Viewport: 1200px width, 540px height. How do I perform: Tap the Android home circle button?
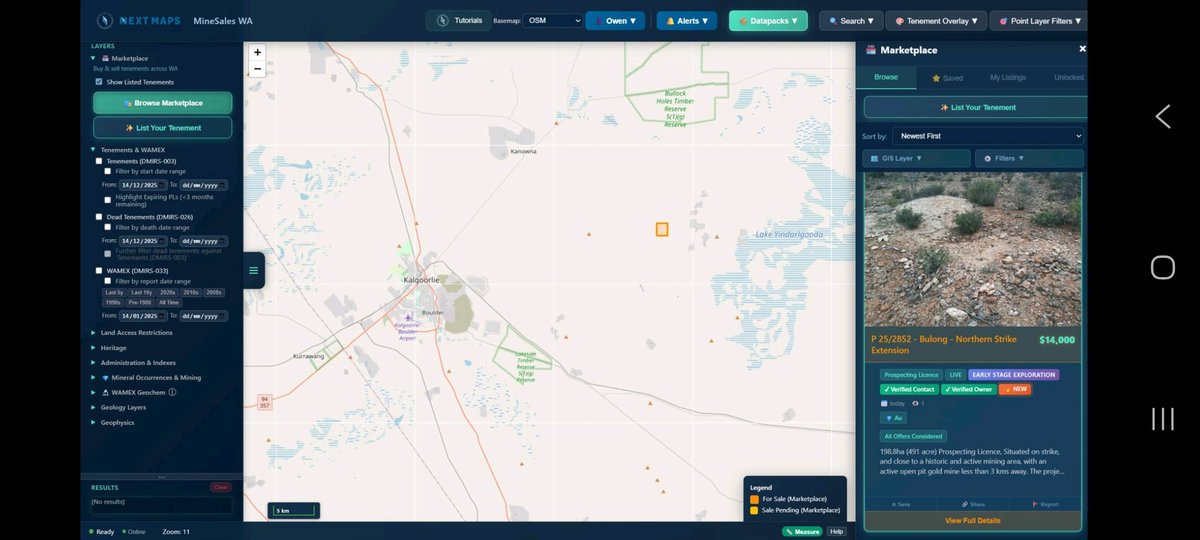tap(1162, 267)
